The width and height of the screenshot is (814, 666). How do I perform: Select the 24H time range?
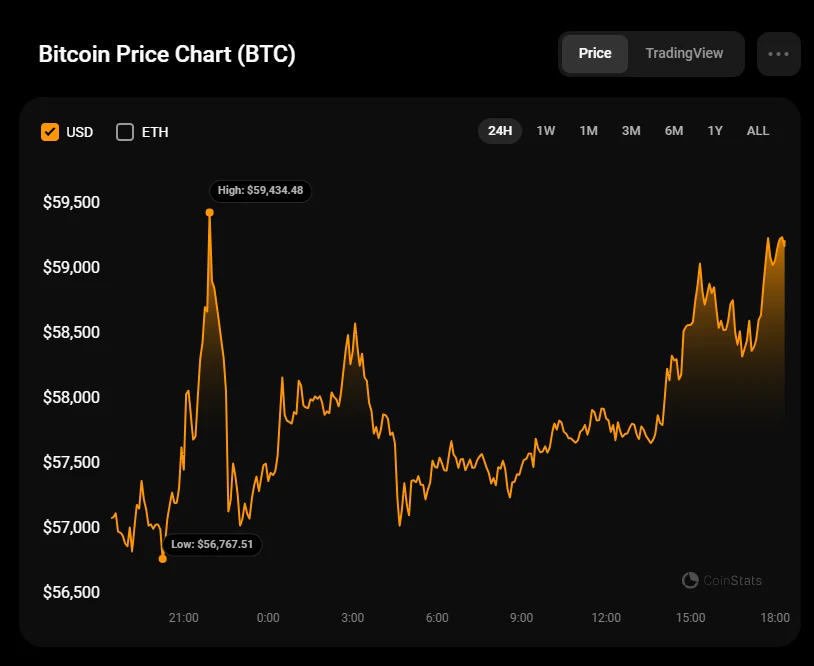(x=500, y=131)
